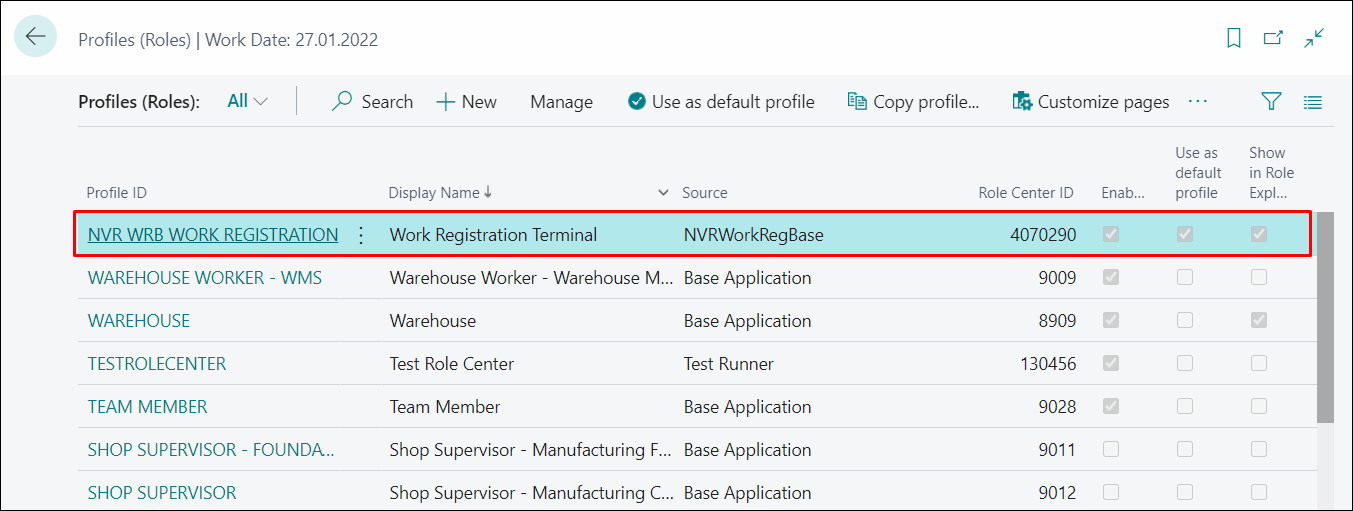Collapse the page with diagonal arrows icon

click(1314, 38)
